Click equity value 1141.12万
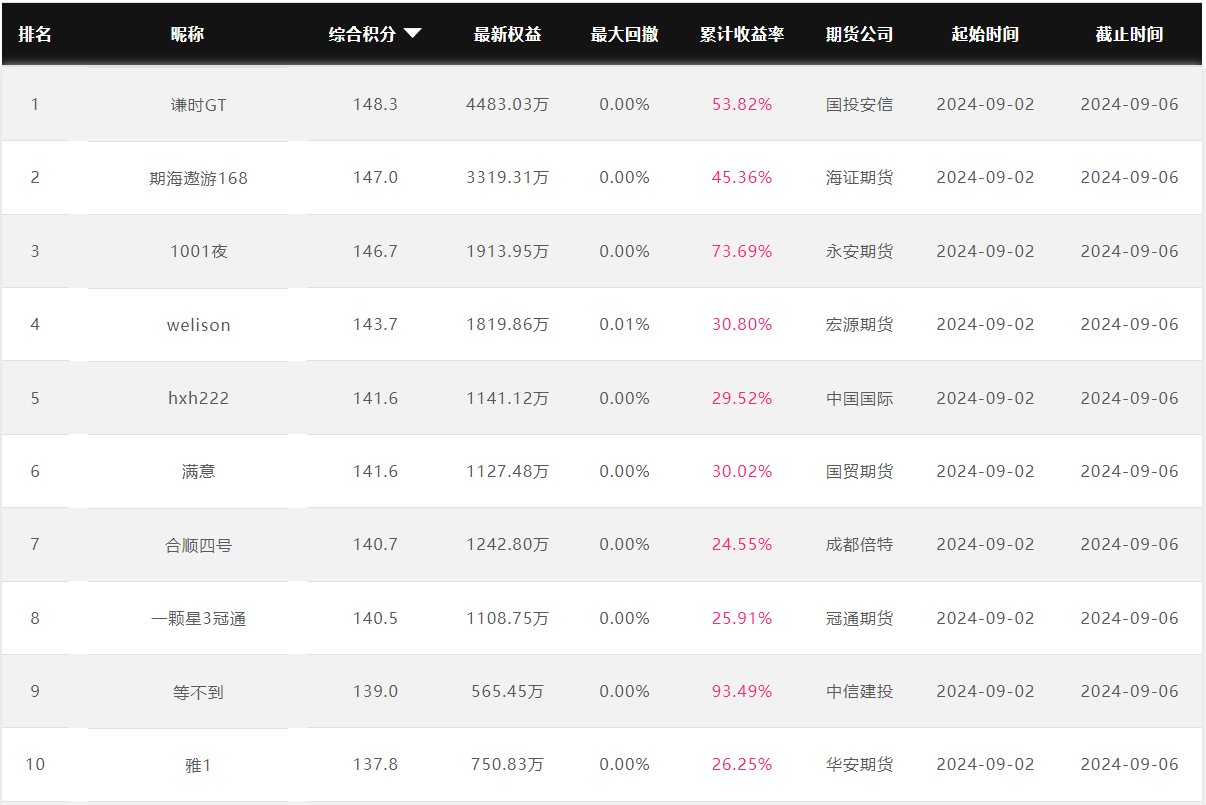The height and width of the screenshot is (805, 1206). [x=508, y=398]
